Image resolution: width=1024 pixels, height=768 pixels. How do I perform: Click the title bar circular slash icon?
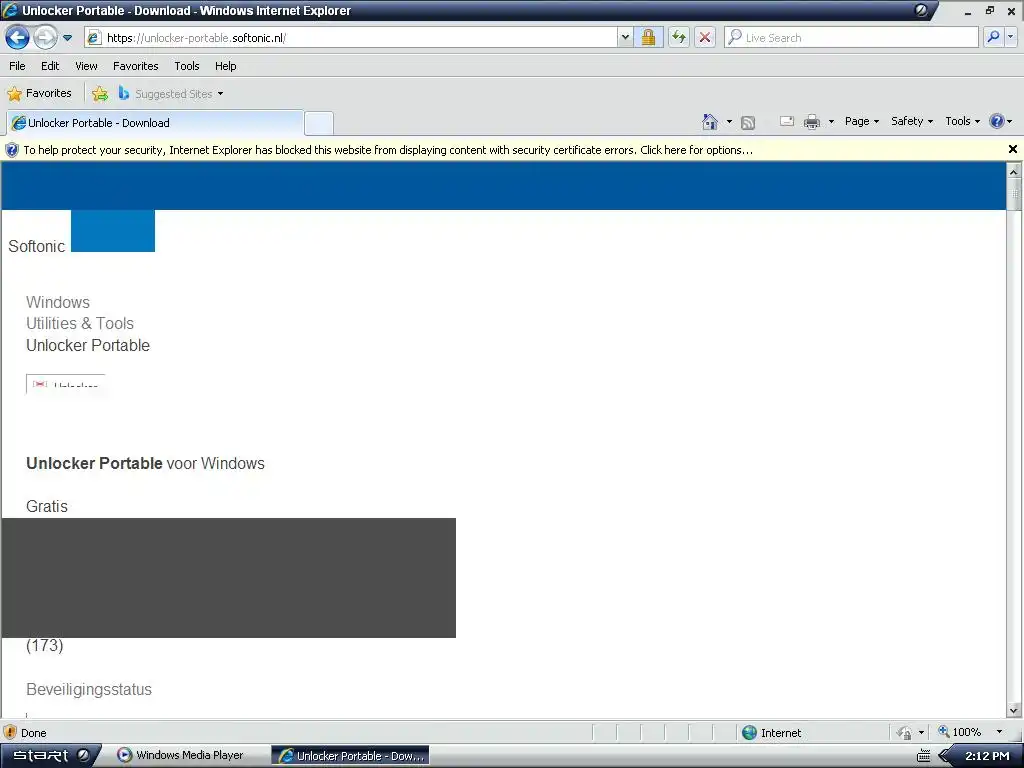[921, 10]
